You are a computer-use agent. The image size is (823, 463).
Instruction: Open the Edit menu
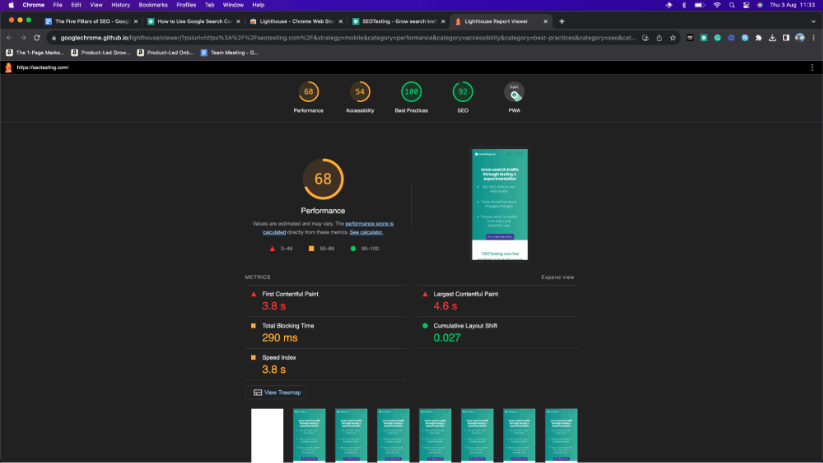[76, 5]
